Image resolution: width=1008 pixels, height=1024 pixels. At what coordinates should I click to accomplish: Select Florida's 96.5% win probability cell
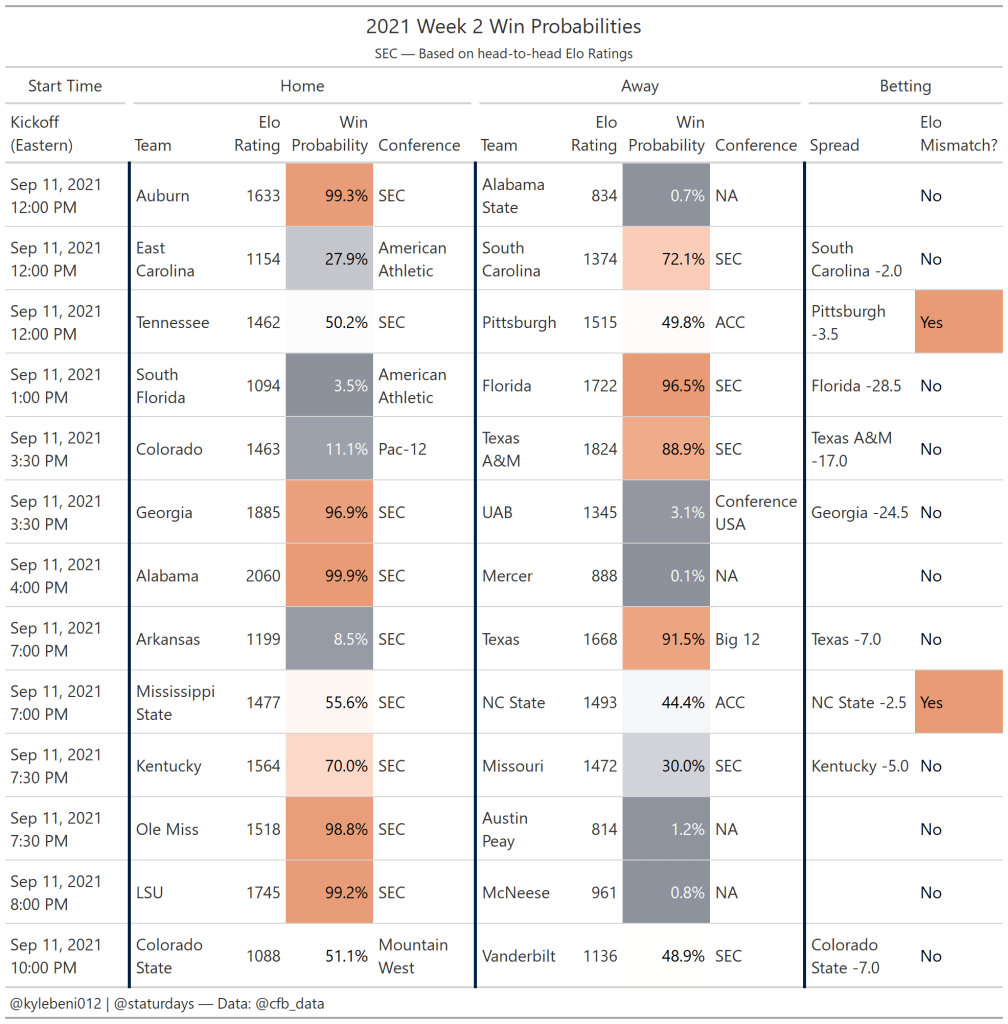[666, 386]
